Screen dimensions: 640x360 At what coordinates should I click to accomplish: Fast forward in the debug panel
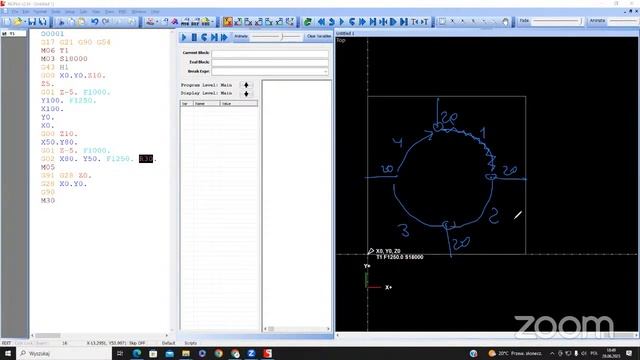coord(224,38)
